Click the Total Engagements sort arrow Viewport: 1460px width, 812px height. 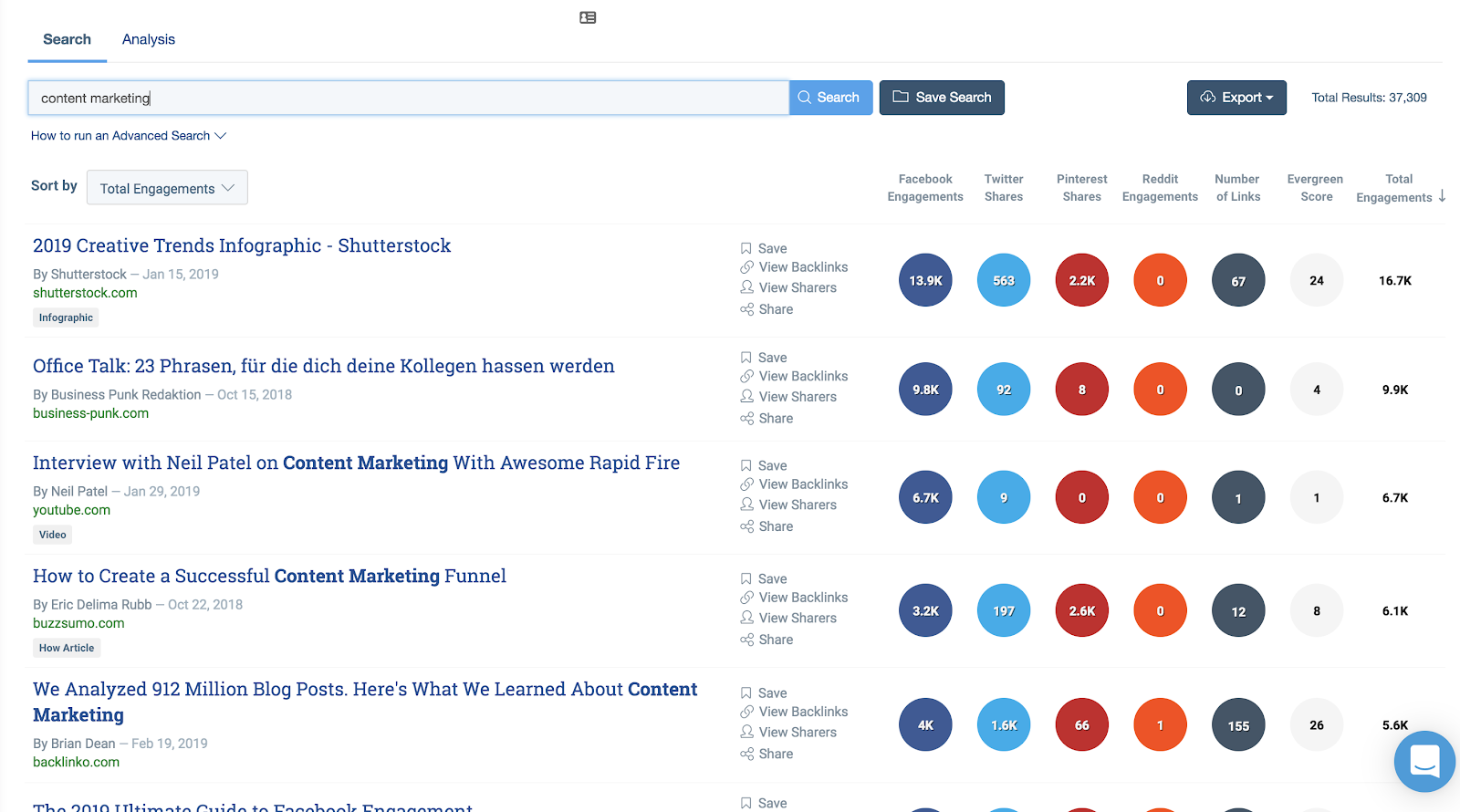tap(1442, 196)
